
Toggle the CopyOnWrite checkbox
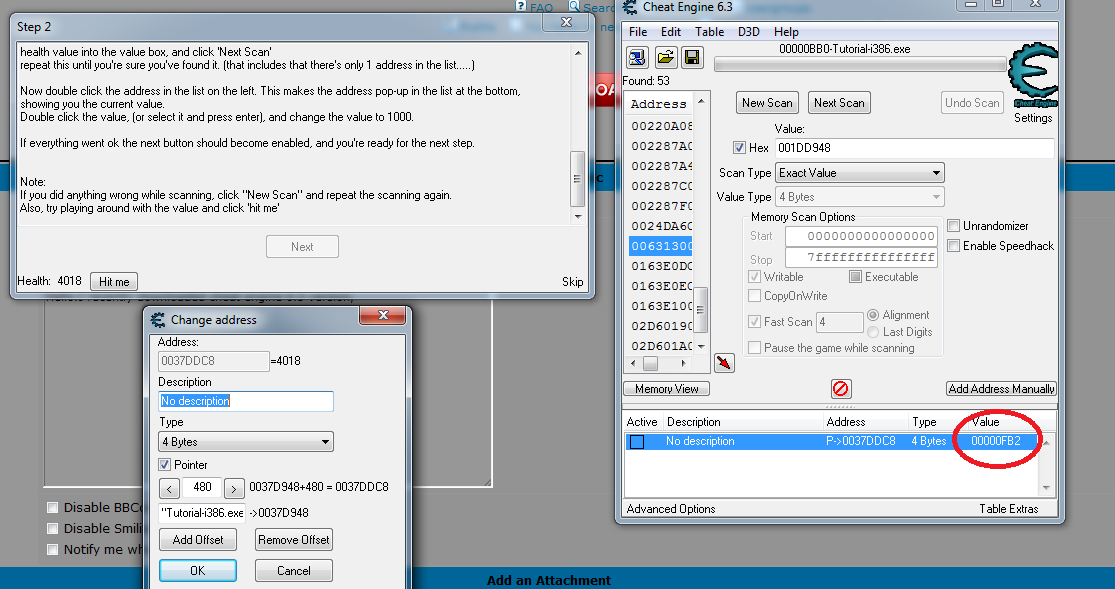[754, 296]
